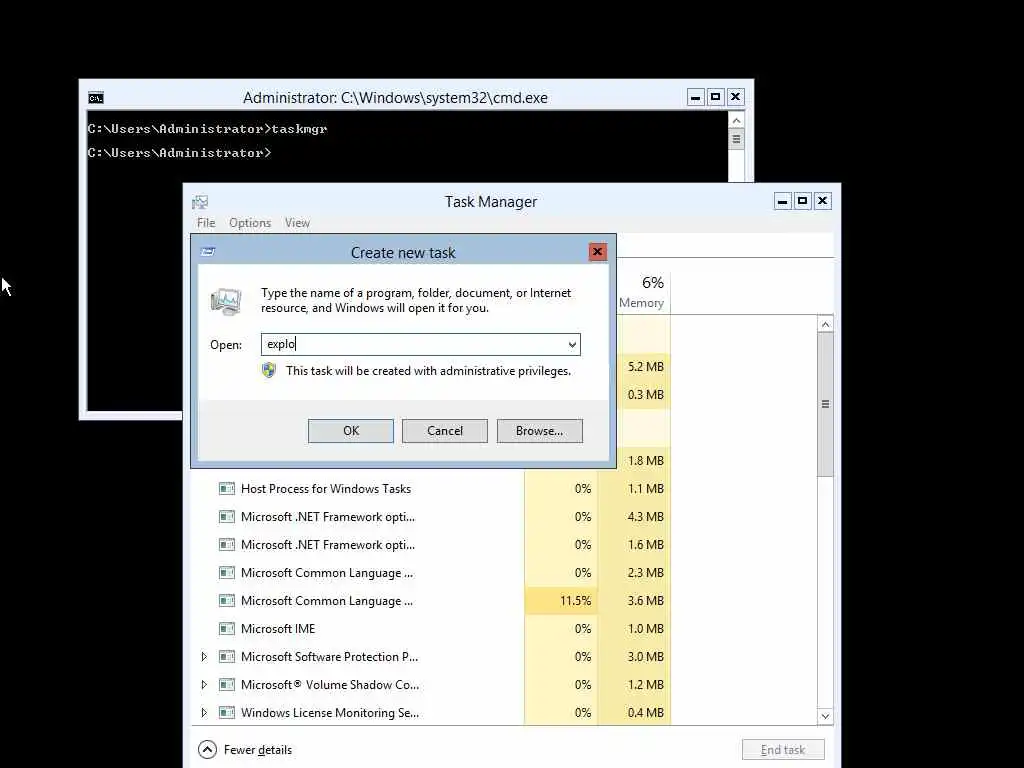Click icon of Microsoft Common Language at 11.5%
Screen dimensions: 1024x768
pos(227,601)
